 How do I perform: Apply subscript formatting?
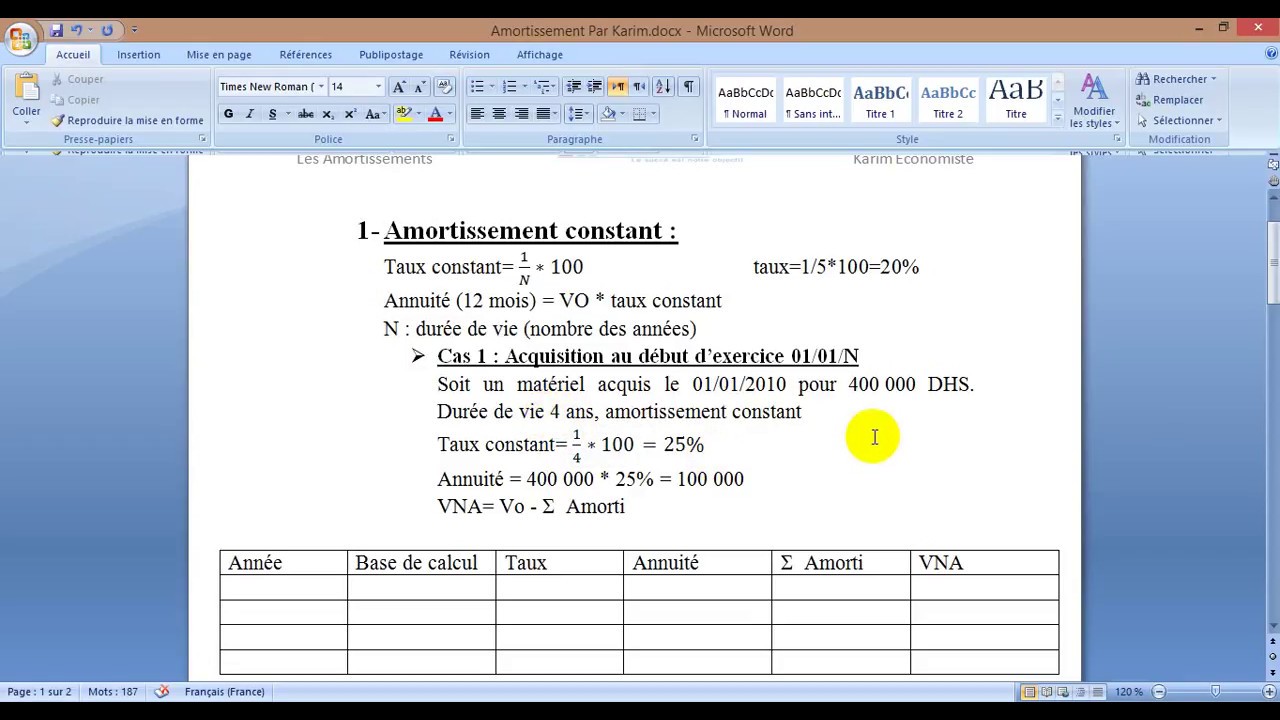click(x=328, y=114)
